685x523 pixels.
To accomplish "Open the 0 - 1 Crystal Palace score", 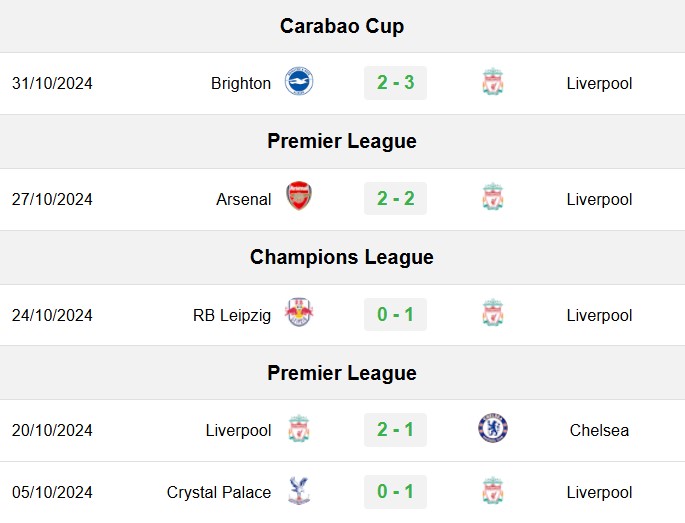I will pyautogui.click(x=395, y=492).
